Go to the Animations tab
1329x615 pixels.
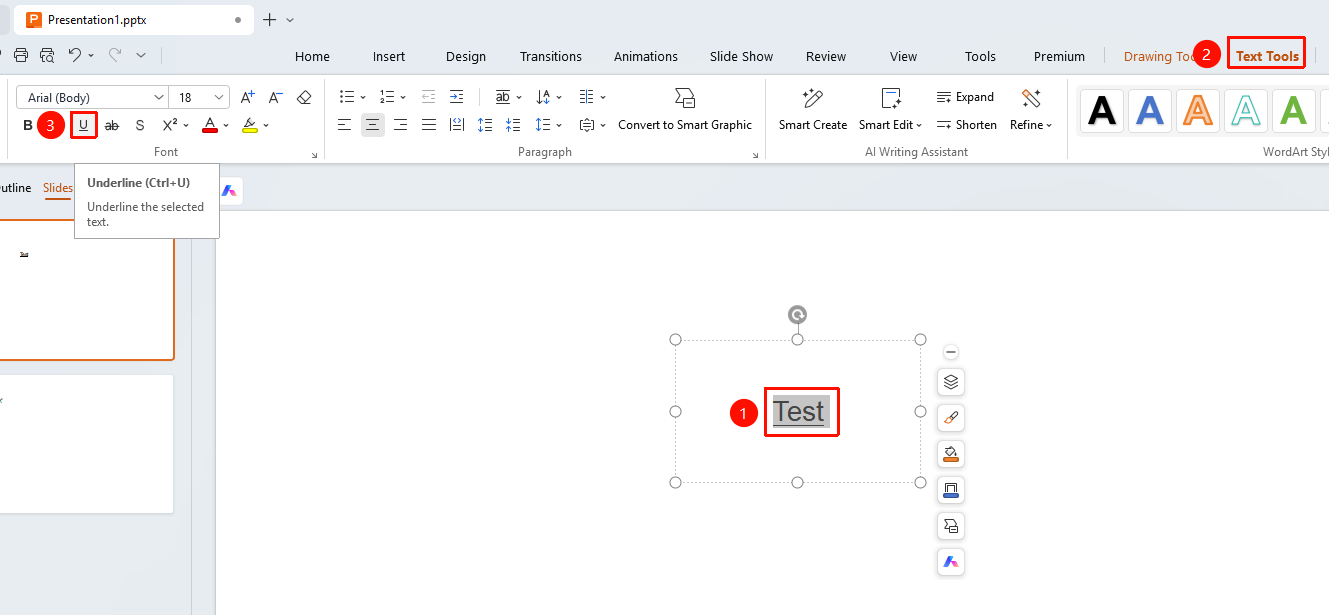point(646,56)
